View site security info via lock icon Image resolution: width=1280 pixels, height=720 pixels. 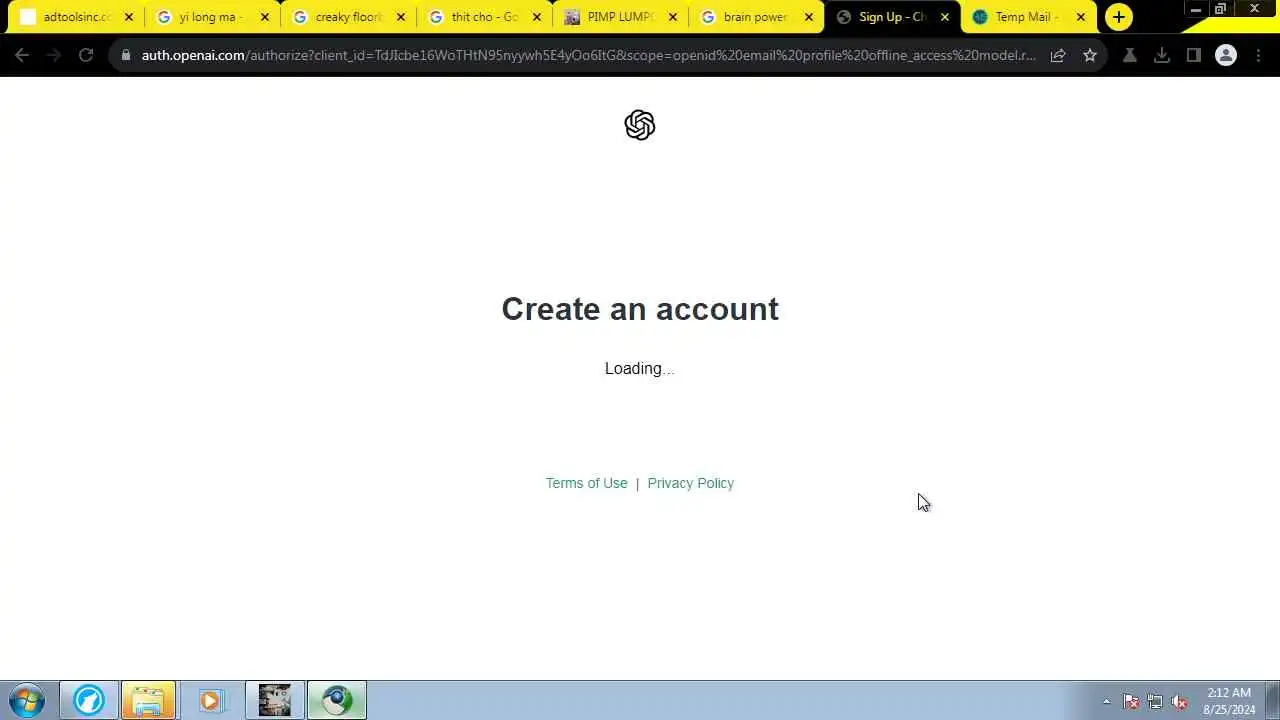pyautogui.click(x=126, y=55)
